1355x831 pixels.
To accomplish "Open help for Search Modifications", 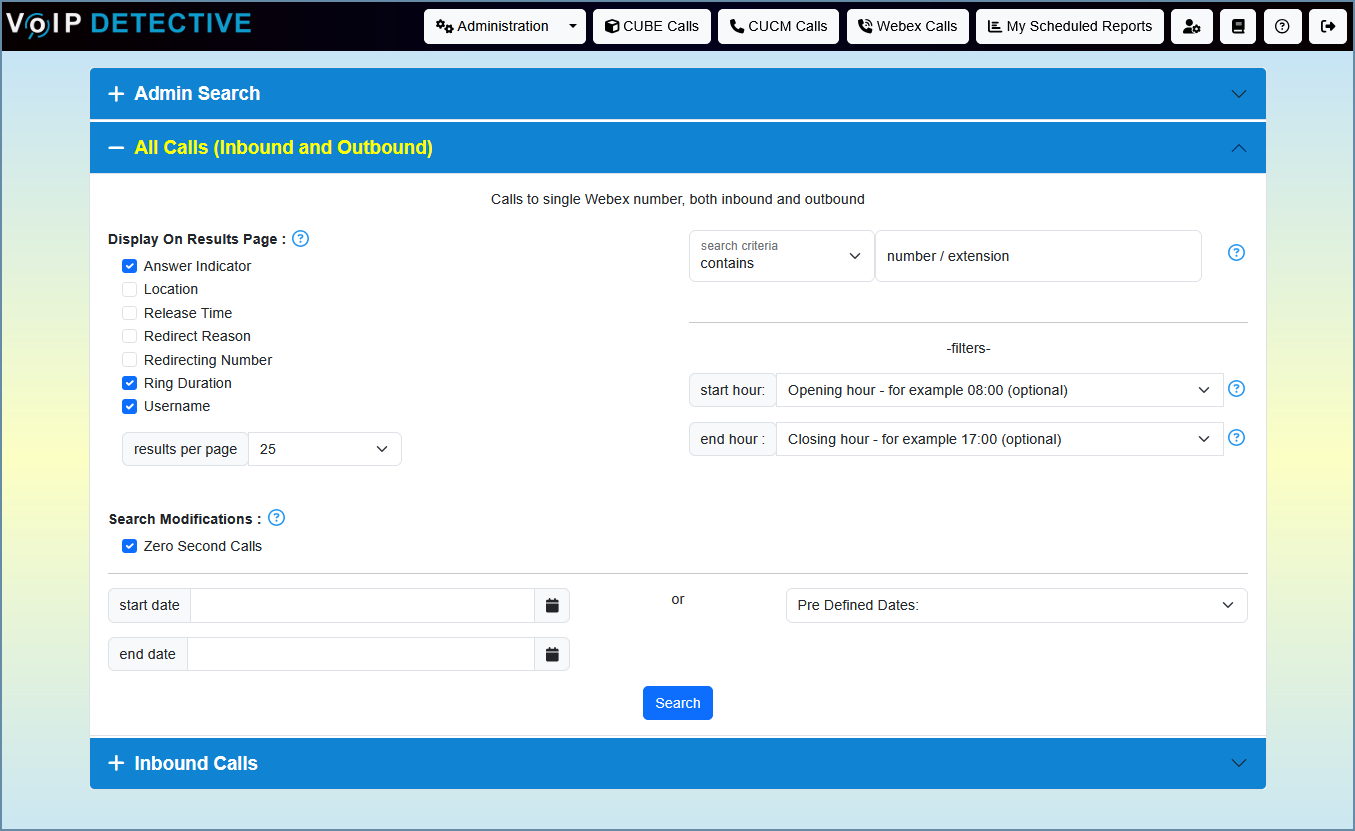I will (x=277, y=518).
